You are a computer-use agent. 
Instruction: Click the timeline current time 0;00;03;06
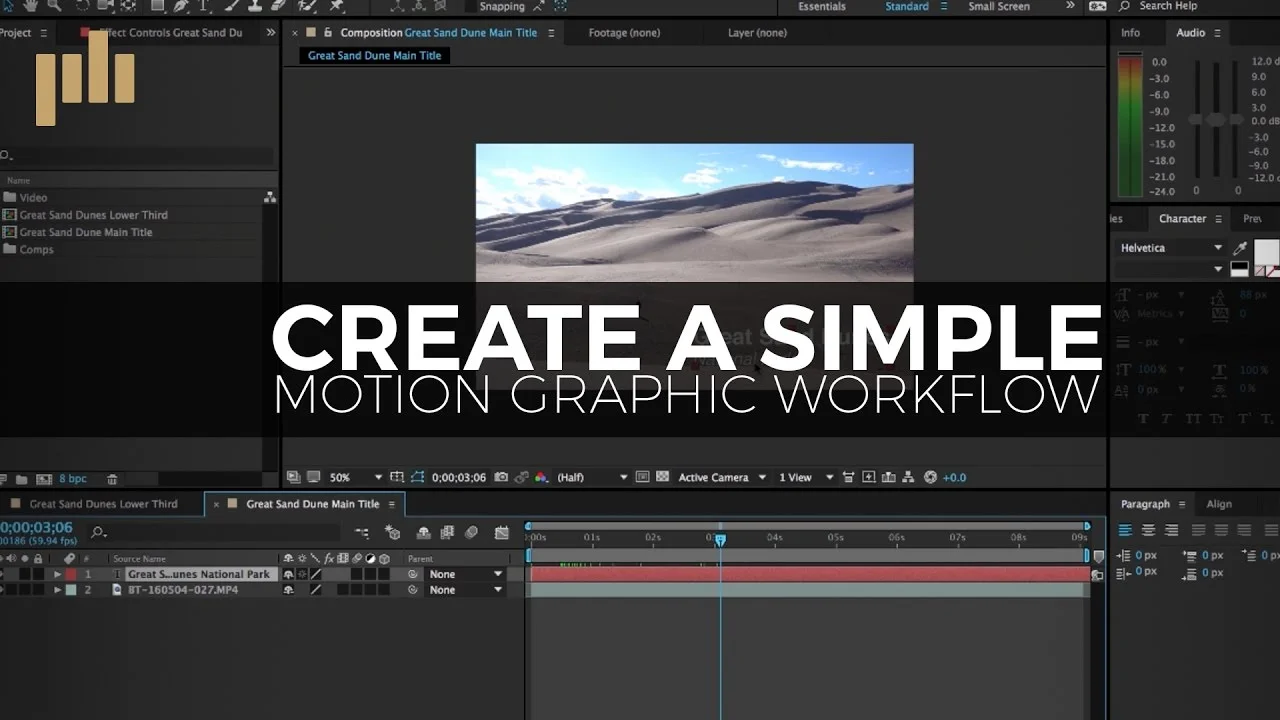point(37,527)
